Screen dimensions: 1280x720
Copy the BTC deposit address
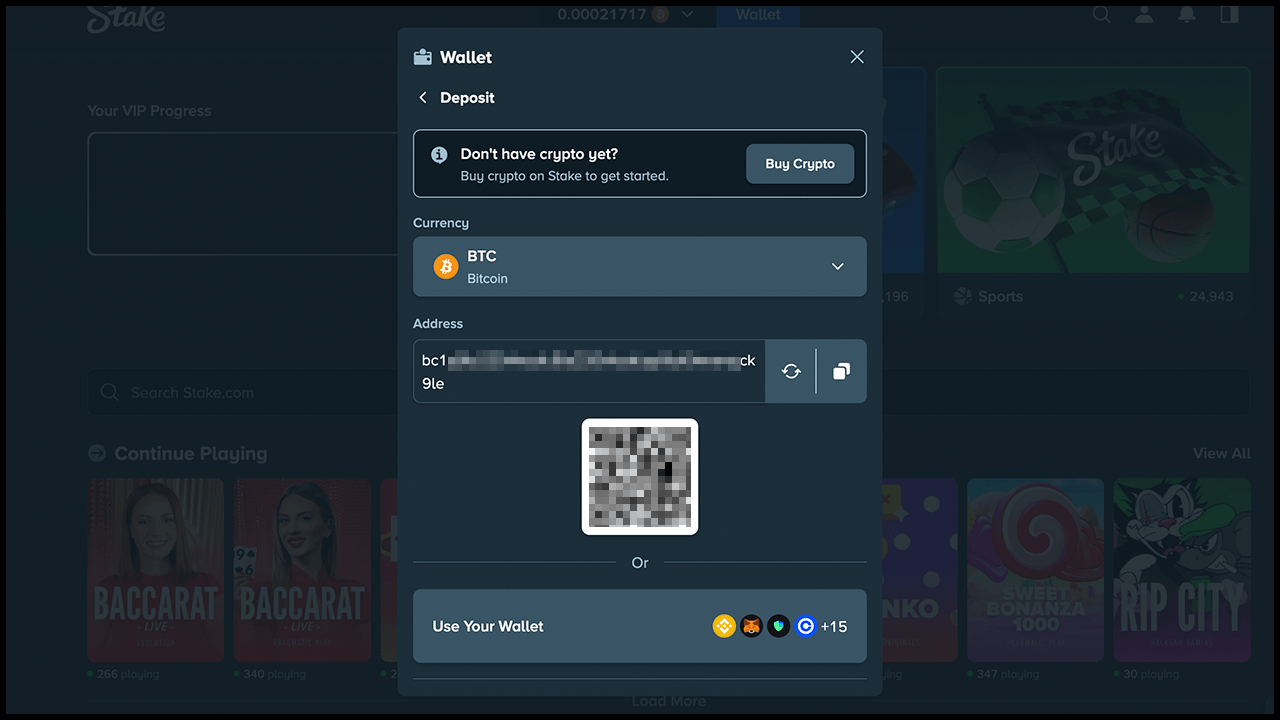pyautogui.click(x=841, y=371)
